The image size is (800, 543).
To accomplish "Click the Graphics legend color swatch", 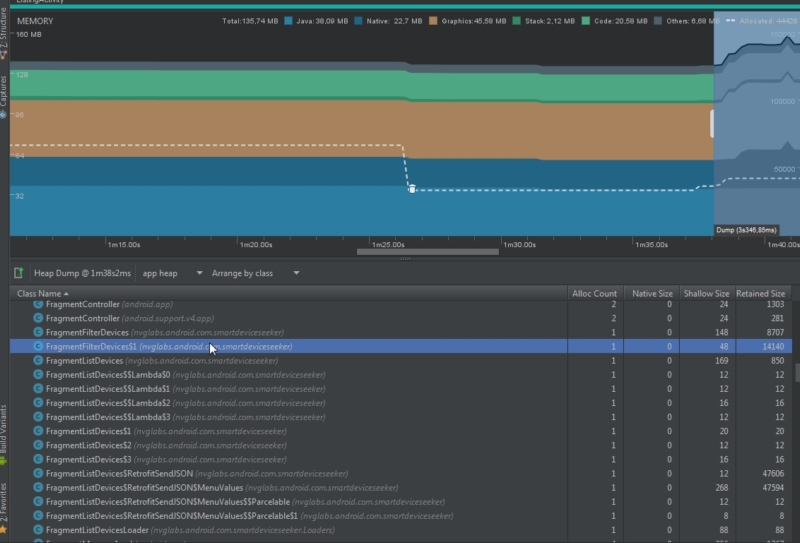I will coord(433,21).
